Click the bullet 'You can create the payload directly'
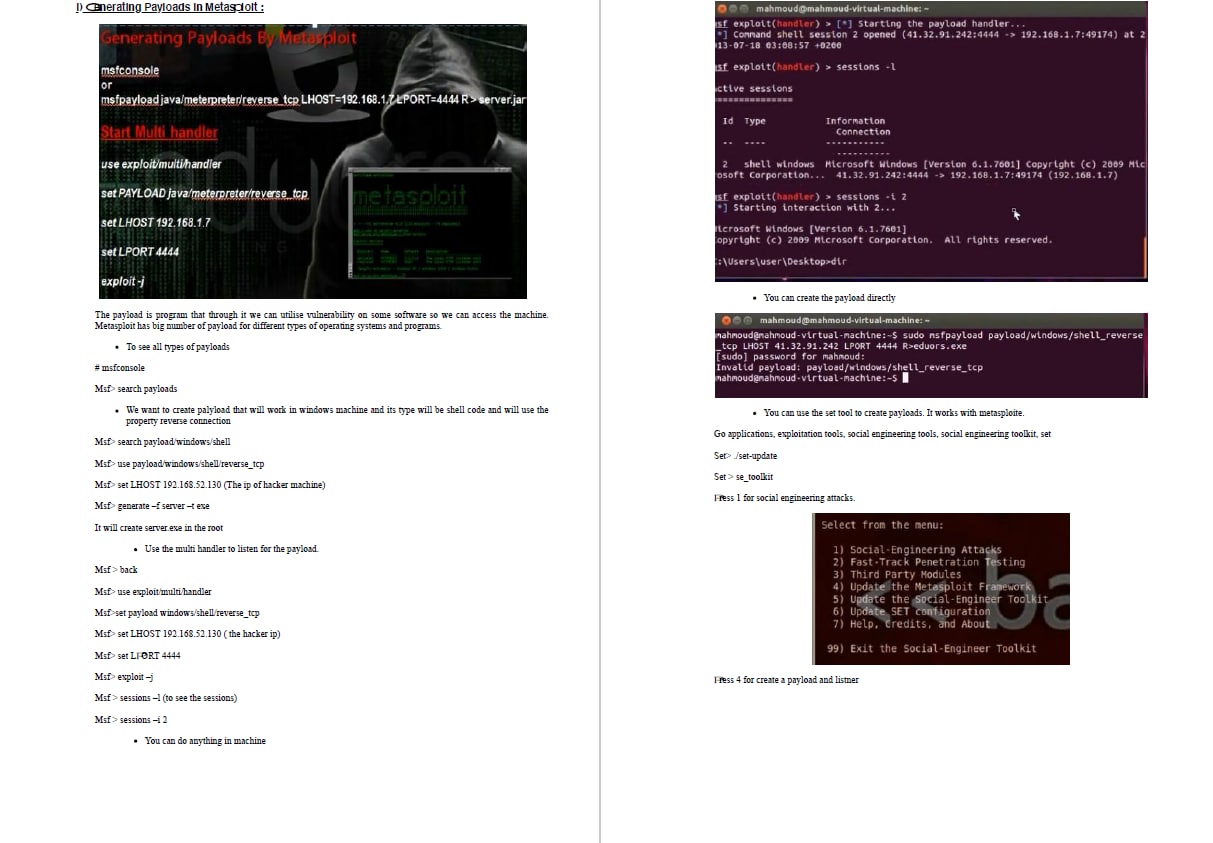The height and width of the screenshot is (843, 1213). pos(829,298)
